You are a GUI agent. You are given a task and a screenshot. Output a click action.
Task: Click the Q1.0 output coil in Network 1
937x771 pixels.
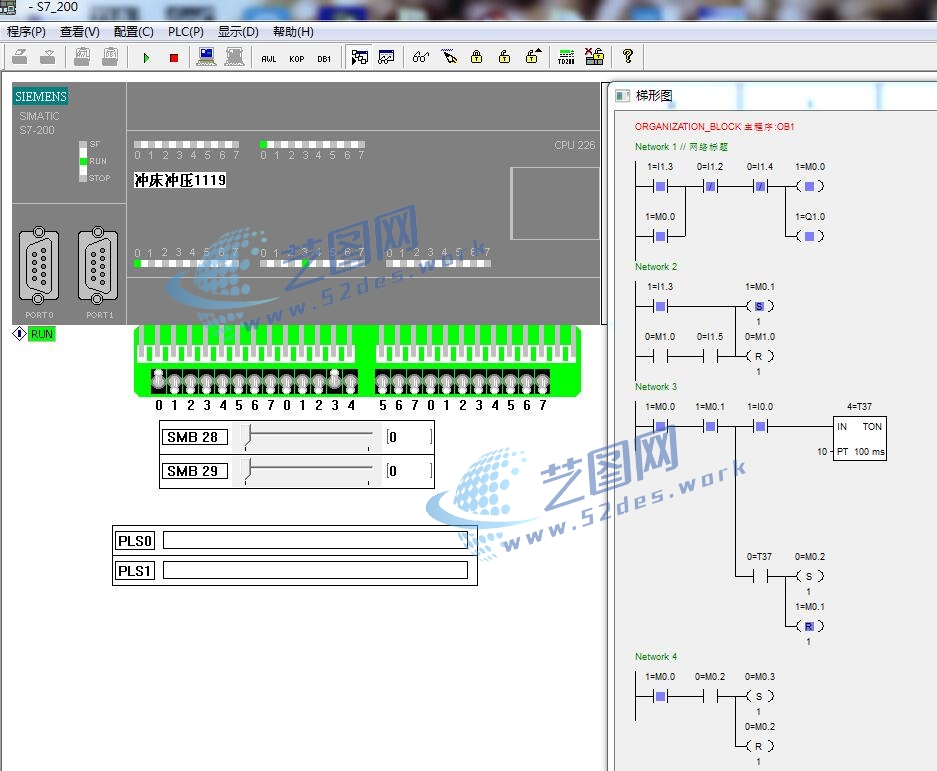tap(810, 236)
